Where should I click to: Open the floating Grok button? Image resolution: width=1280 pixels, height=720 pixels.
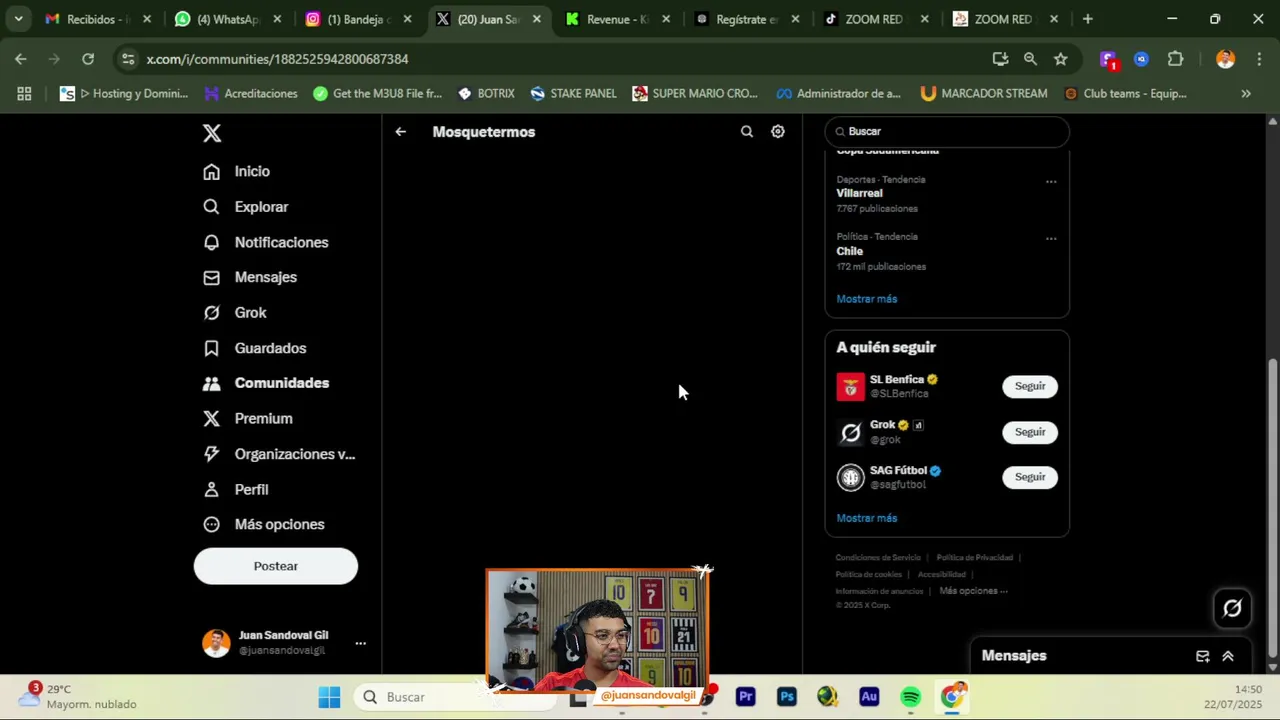point(1232,608)
